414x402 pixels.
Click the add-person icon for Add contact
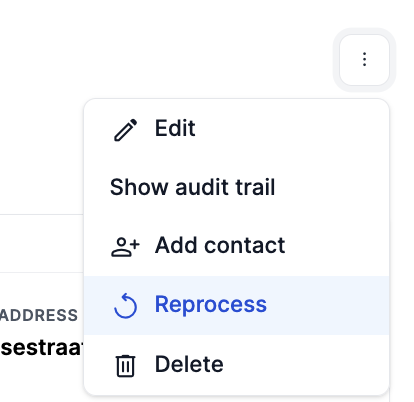(x=125, y=247)
